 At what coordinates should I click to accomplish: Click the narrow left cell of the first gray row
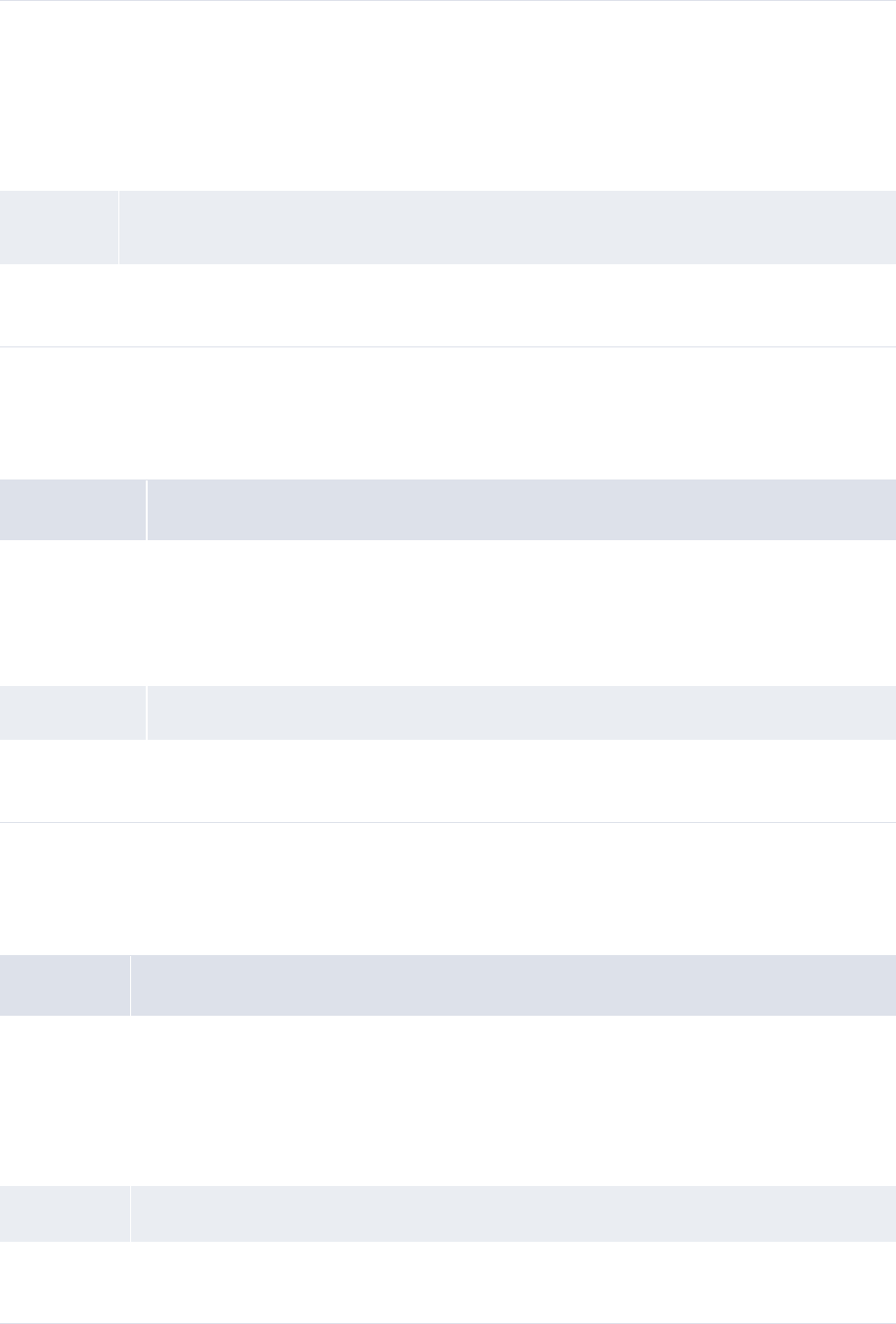[59, 227]
